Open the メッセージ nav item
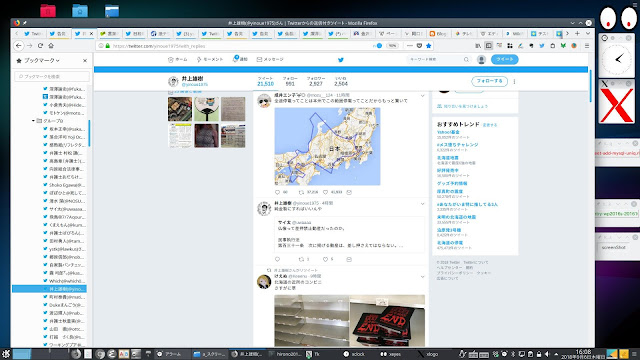The image size is (640, 360). pyautogui.click(x=270, y=60)
